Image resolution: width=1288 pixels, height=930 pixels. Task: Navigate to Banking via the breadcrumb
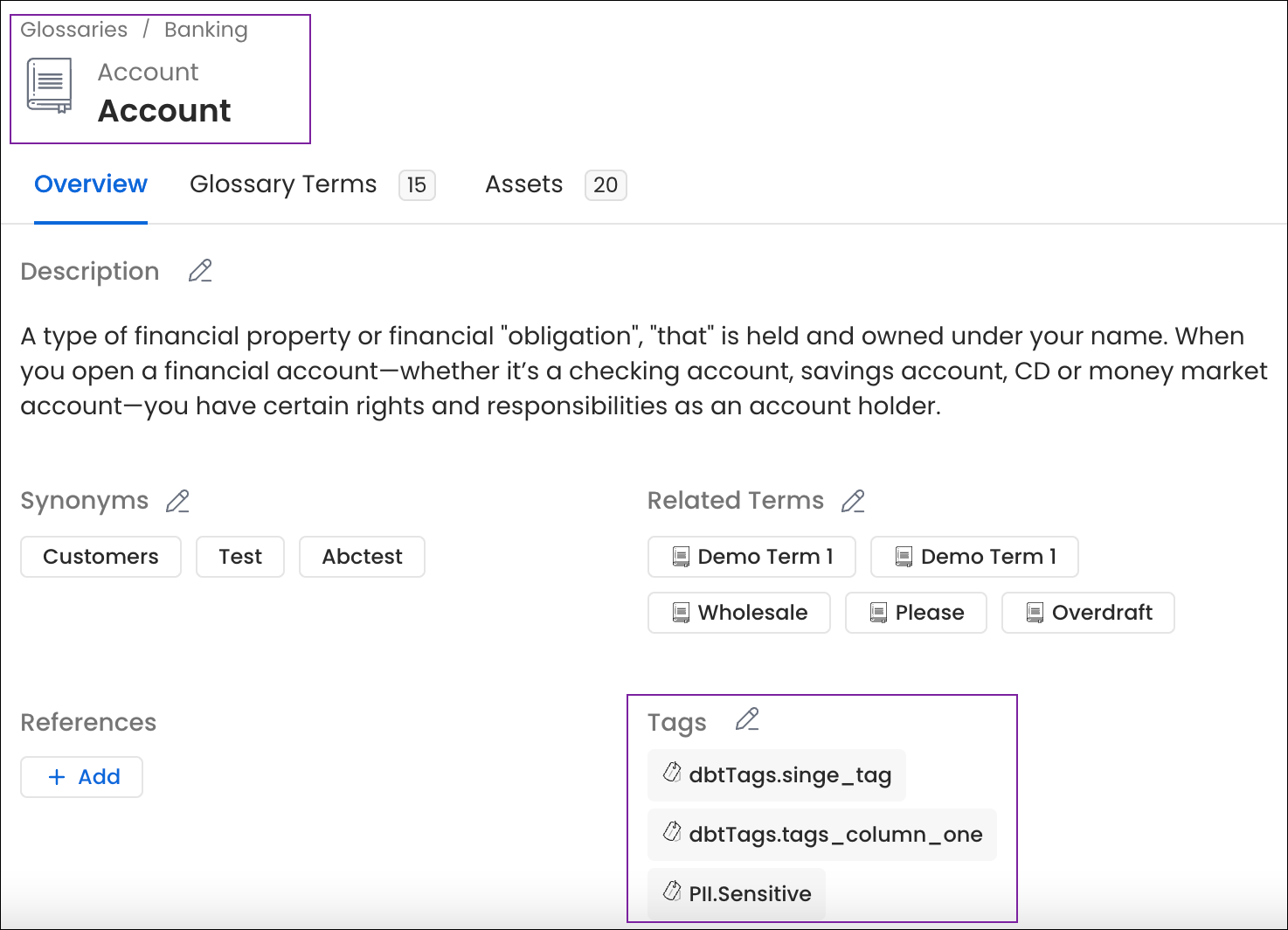(x=205, y=29)
